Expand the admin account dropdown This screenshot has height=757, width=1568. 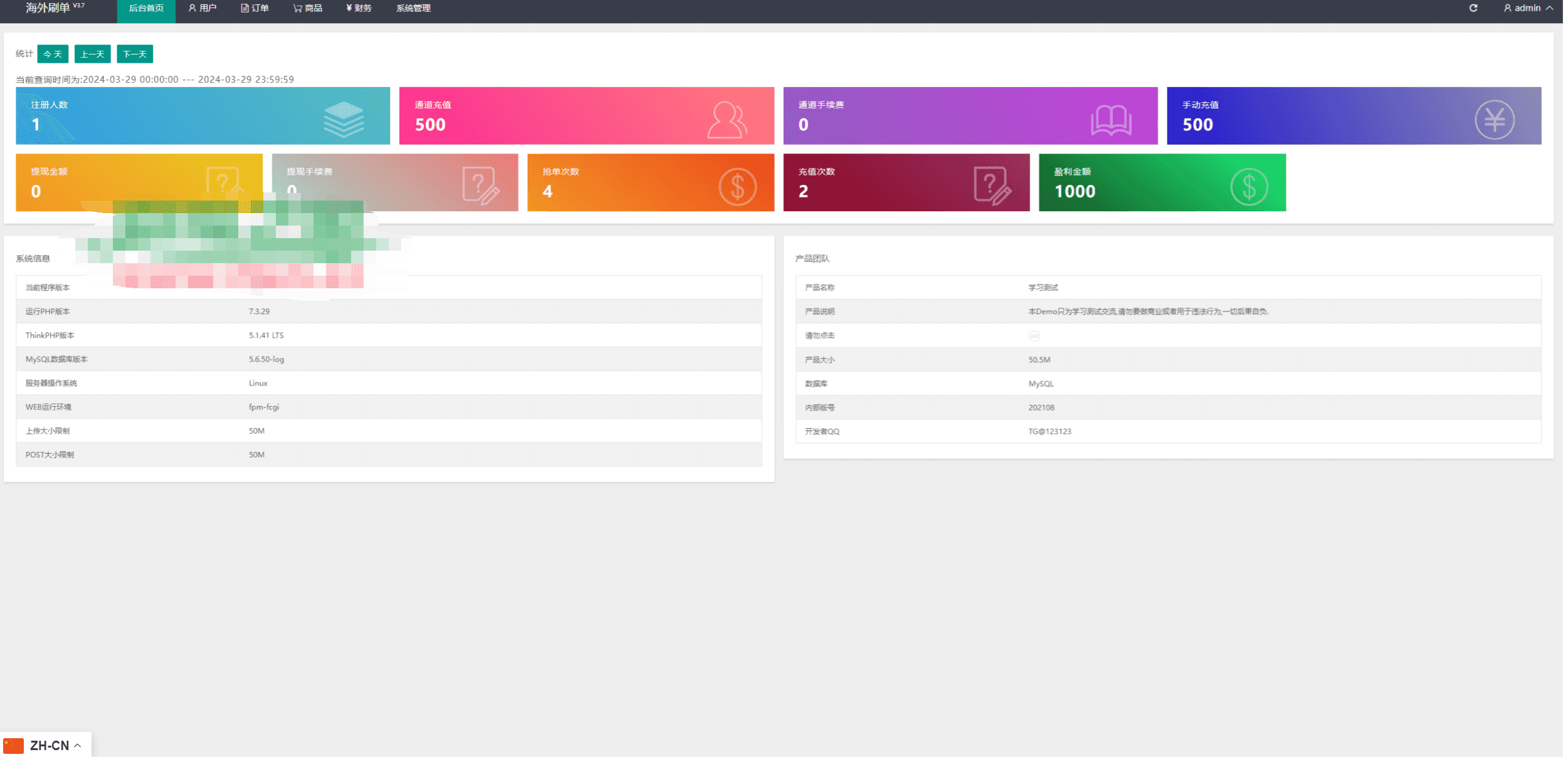click(x=1527, y=8)
